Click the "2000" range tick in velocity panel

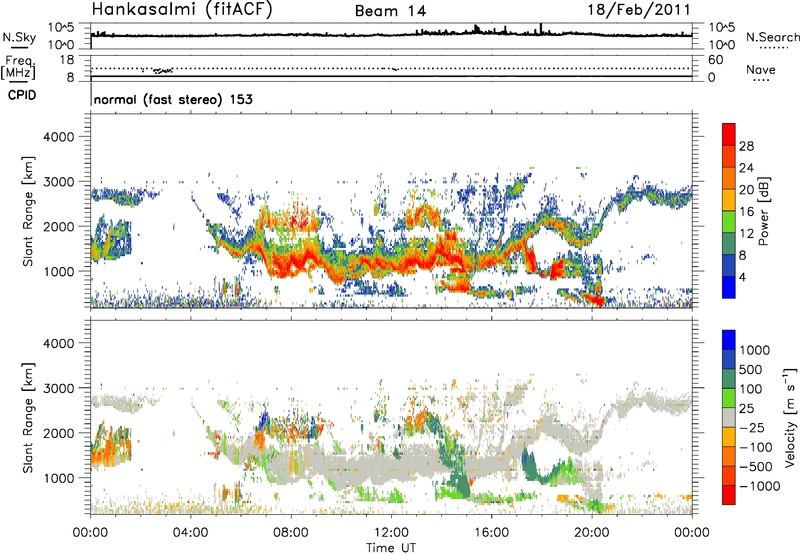(x=59, y=433)
